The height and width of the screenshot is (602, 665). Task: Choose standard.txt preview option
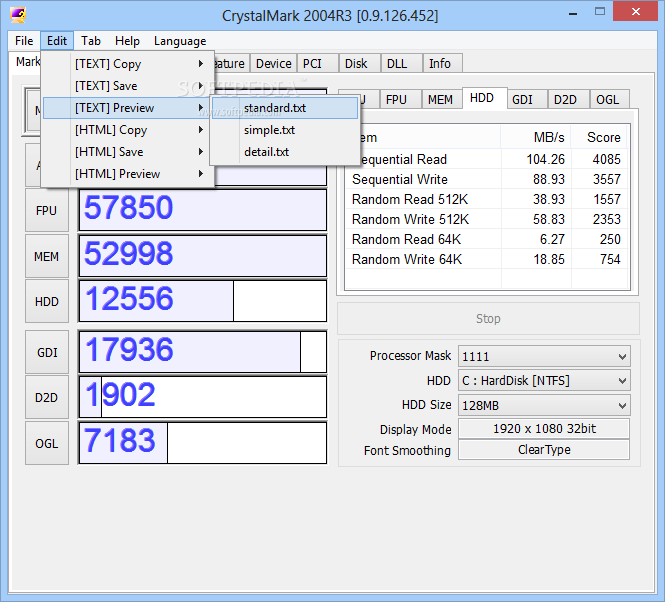[x=285, y=108]
